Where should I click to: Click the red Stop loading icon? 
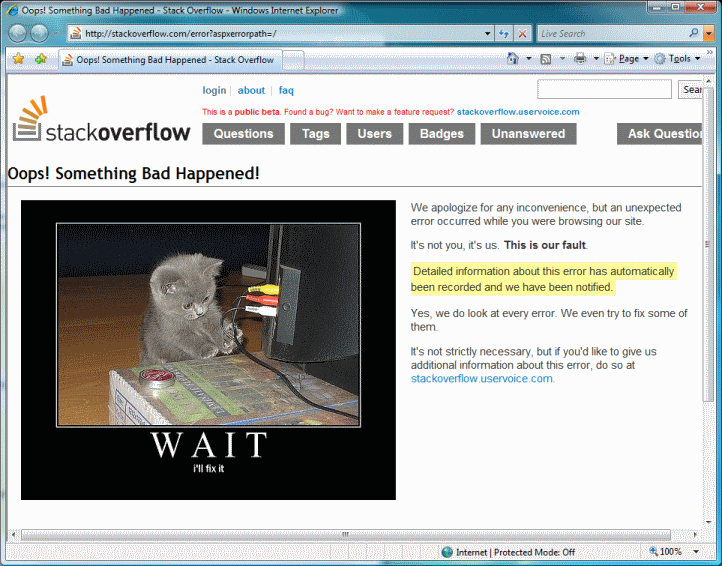[522, 34]
